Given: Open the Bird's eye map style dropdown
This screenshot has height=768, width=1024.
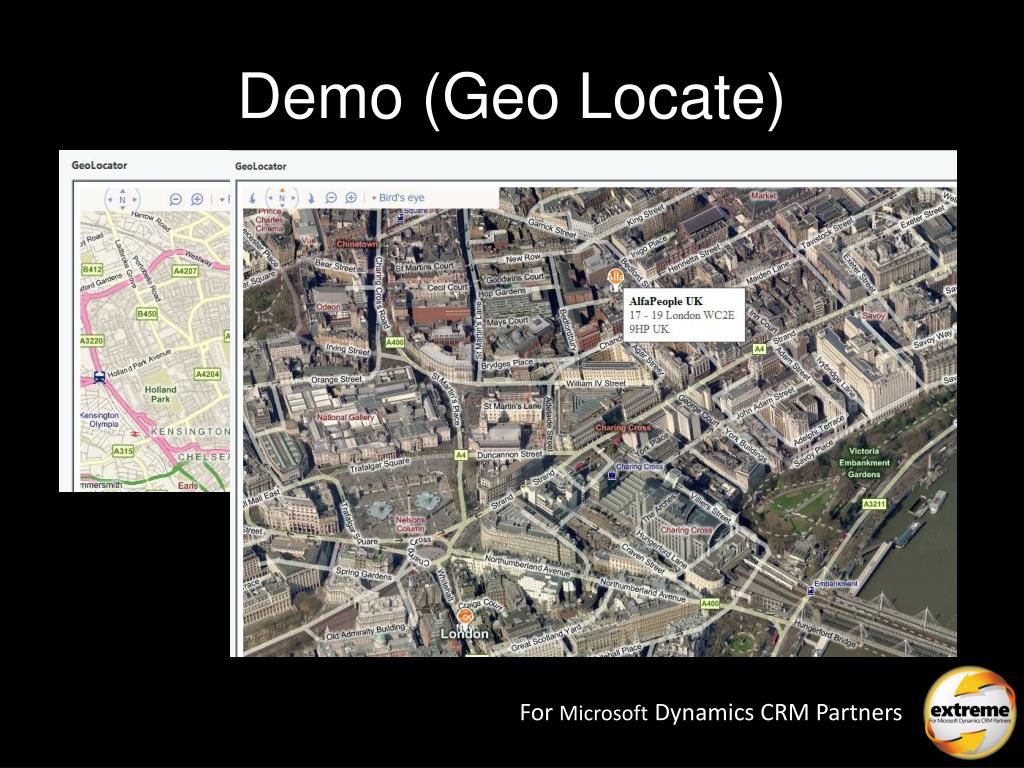Looking at the screenshot, I should [398, 198].
